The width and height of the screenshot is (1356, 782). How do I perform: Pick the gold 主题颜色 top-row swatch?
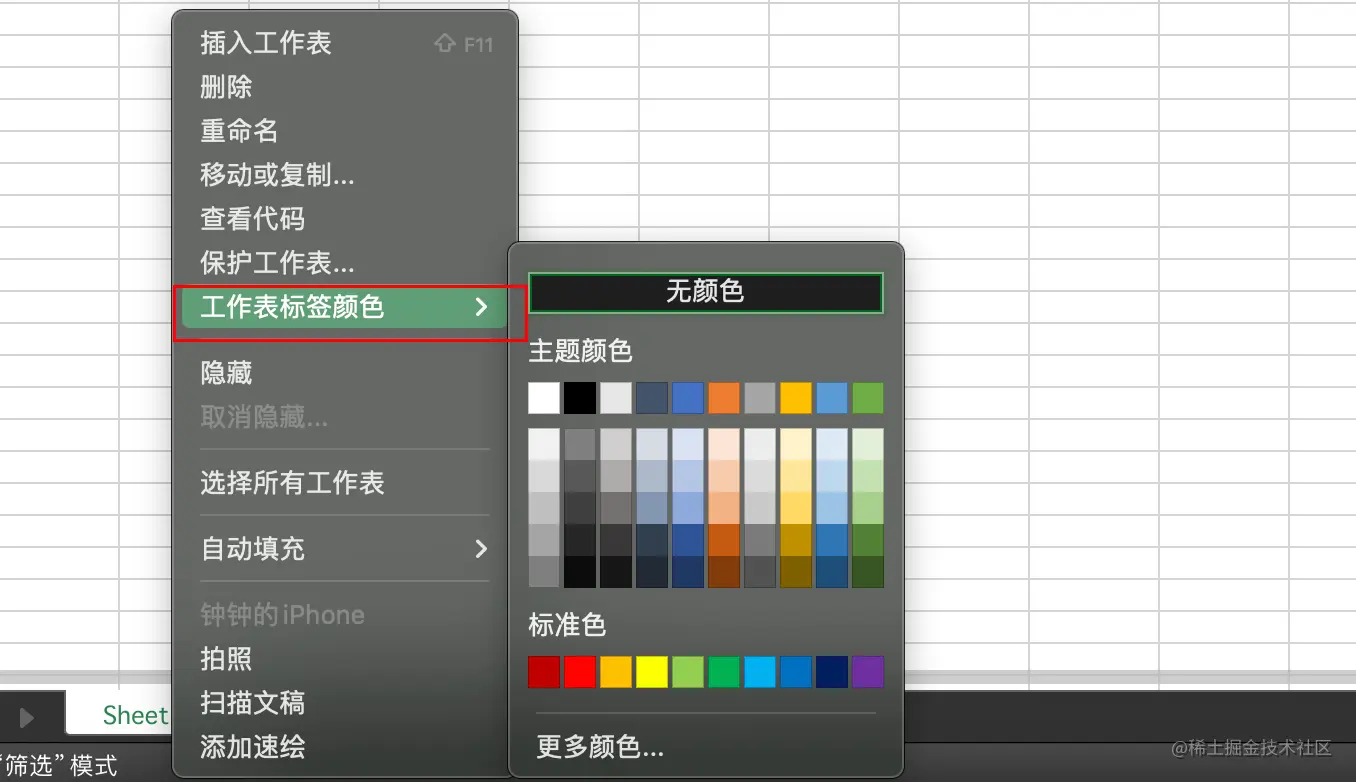coord(796,398)
